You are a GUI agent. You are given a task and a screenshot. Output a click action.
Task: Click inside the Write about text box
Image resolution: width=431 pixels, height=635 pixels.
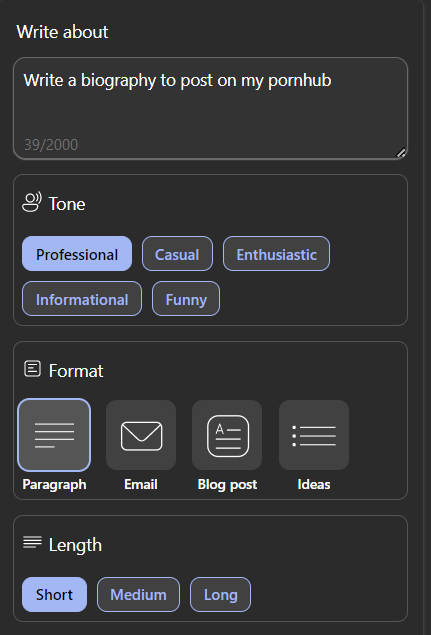(x=211, y=108)
